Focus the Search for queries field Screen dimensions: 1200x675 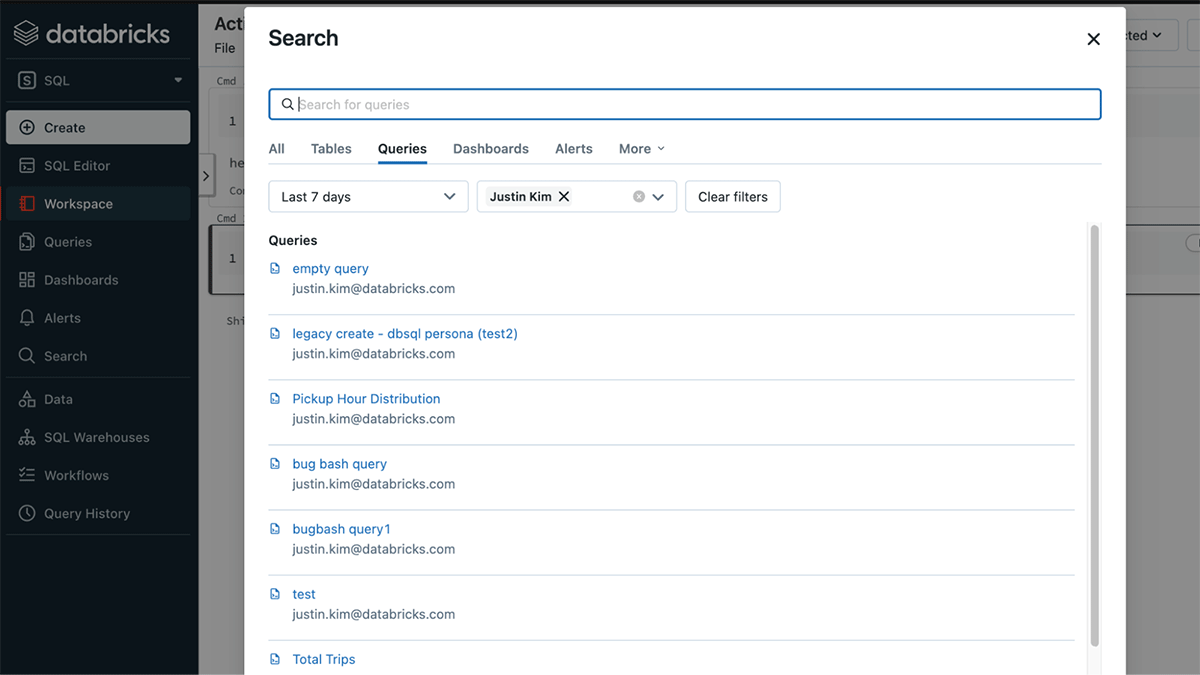[x=690, y=105]
